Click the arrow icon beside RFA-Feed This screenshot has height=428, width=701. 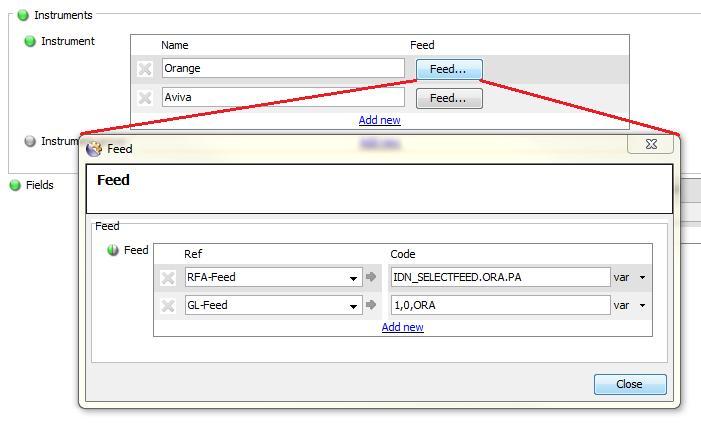coord(371,277)
